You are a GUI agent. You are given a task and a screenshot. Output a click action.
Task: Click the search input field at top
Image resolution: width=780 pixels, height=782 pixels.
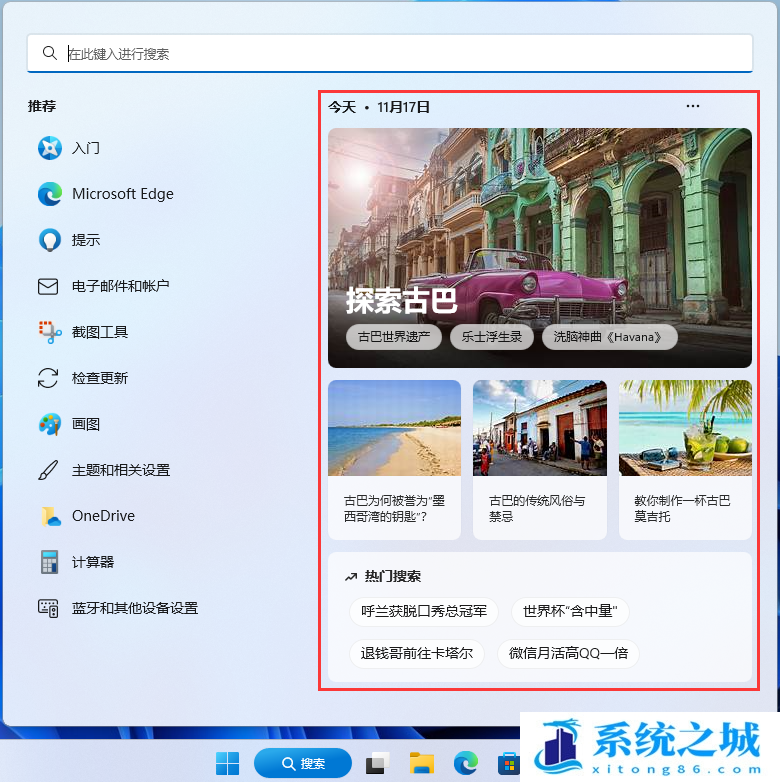400,54
